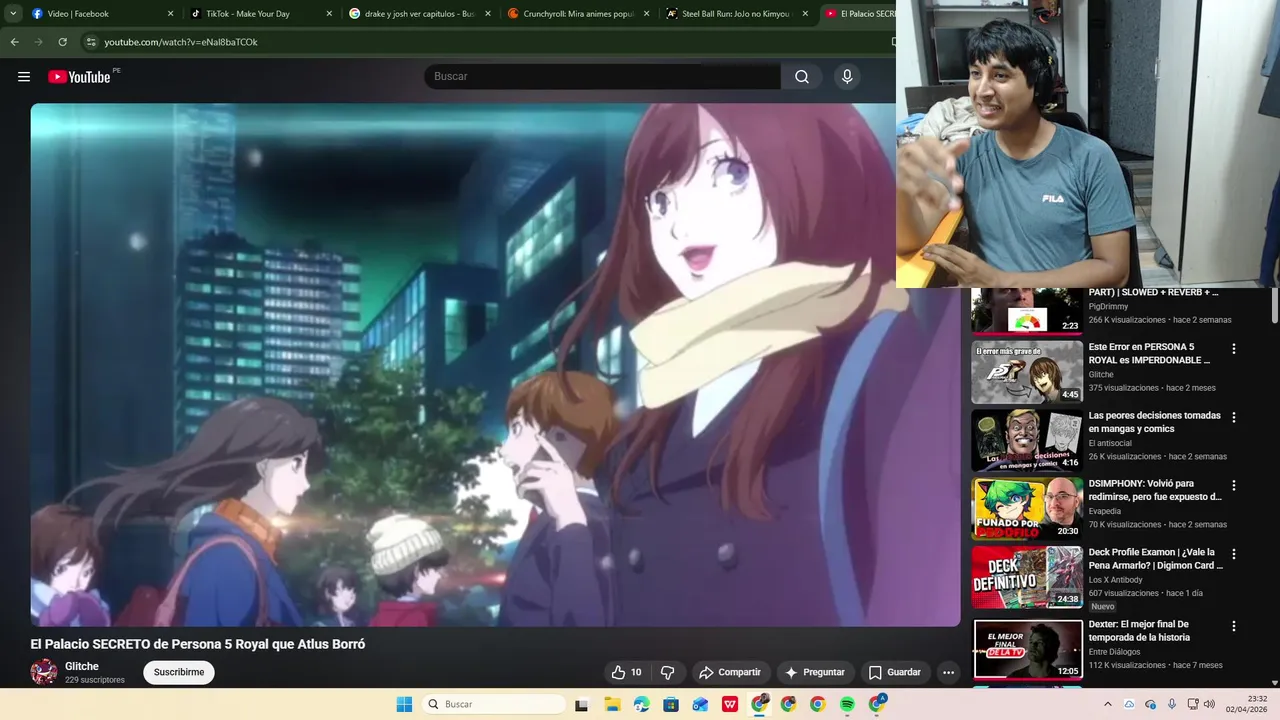Dislike the video with thumbs down
Screen dimensions: 1280x720
(x=668, y=672)
